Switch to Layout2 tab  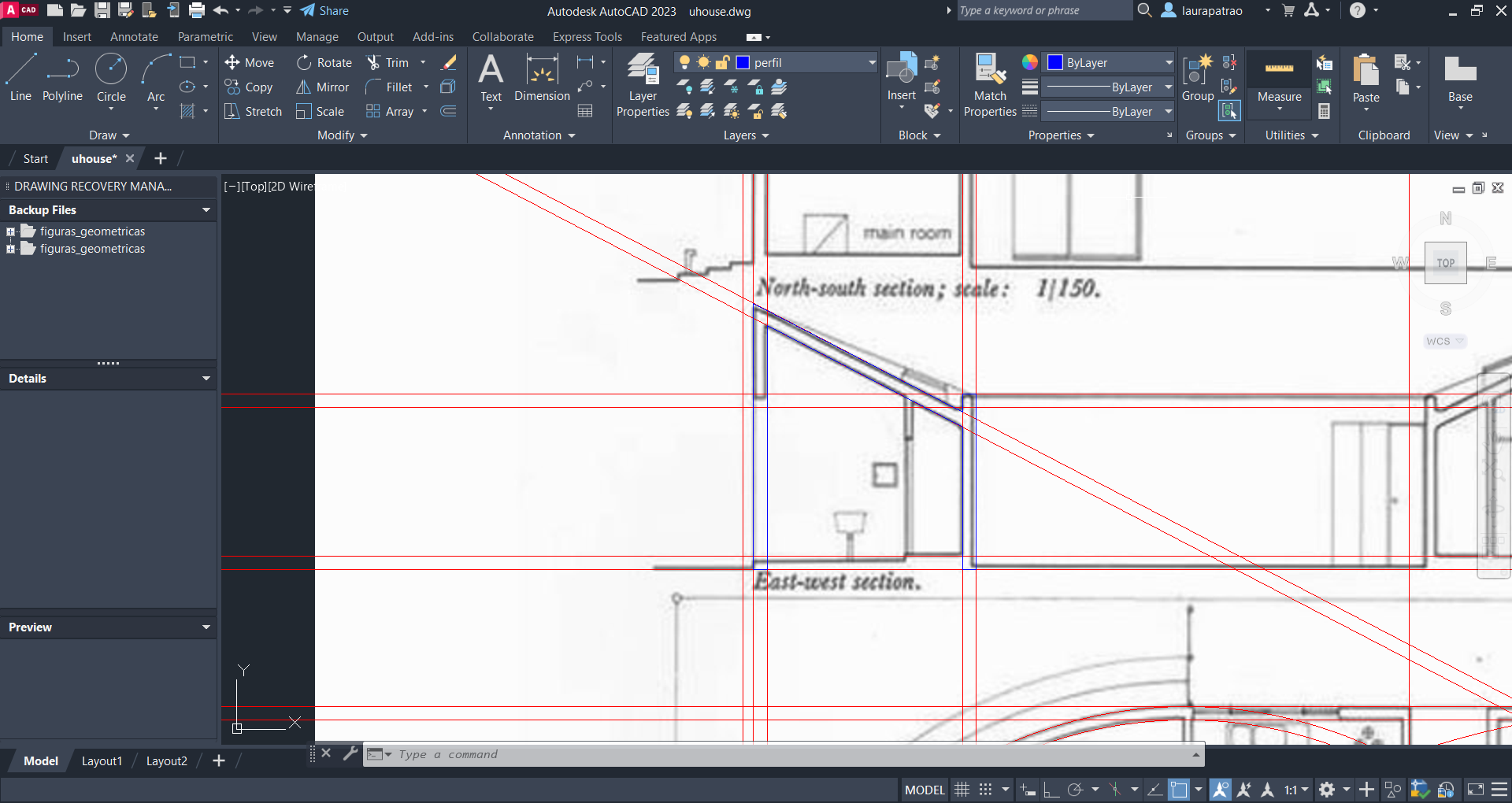(x=166, y=761)
